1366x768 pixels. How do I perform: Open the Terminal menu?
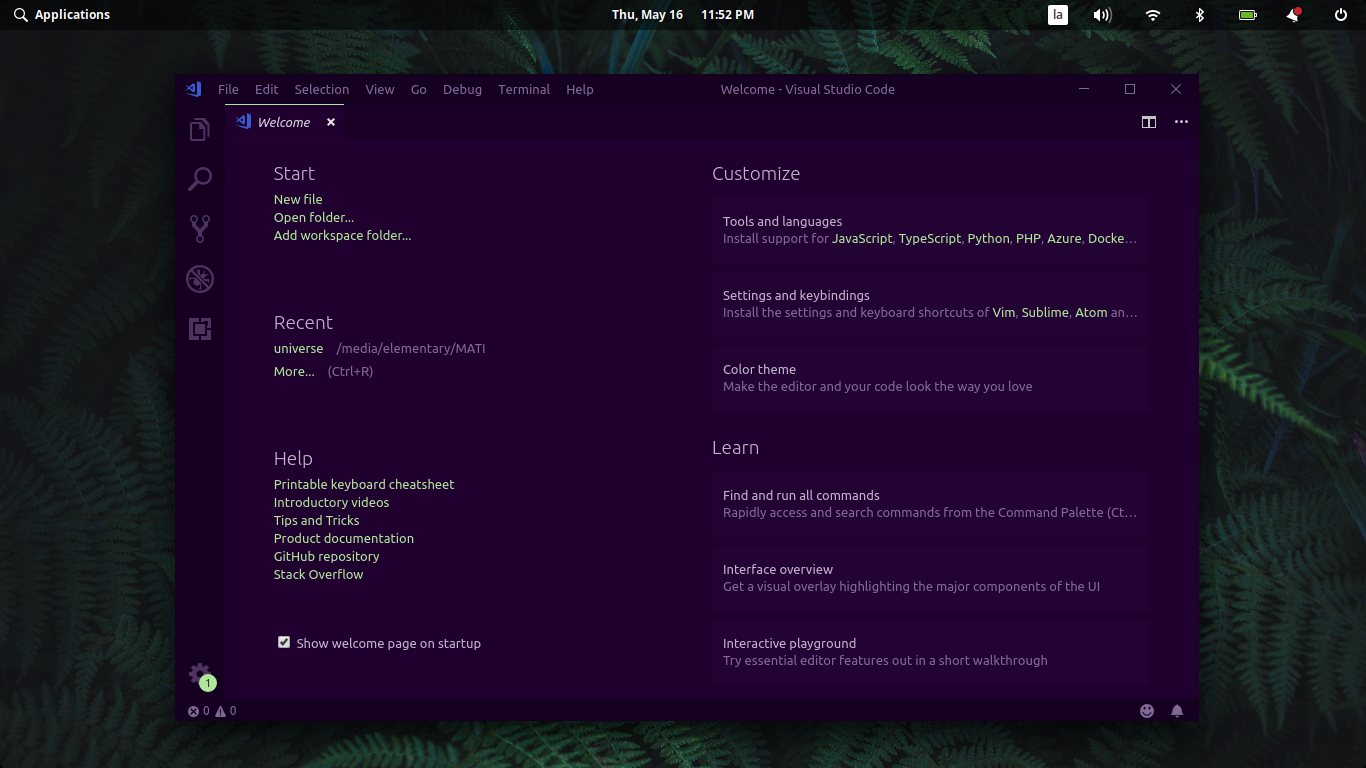(524, 89)
